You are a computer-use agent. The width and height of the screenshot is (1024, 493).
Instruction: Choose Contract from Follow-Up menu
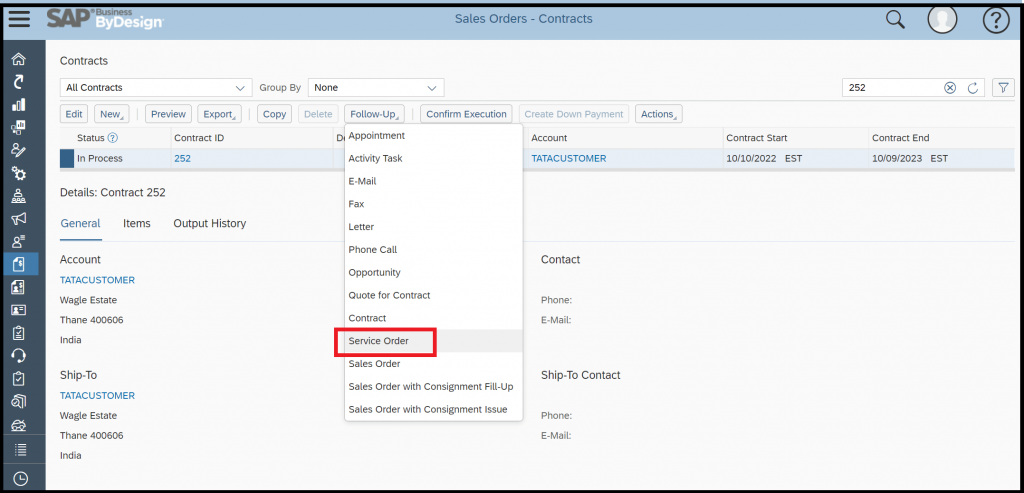368,318
